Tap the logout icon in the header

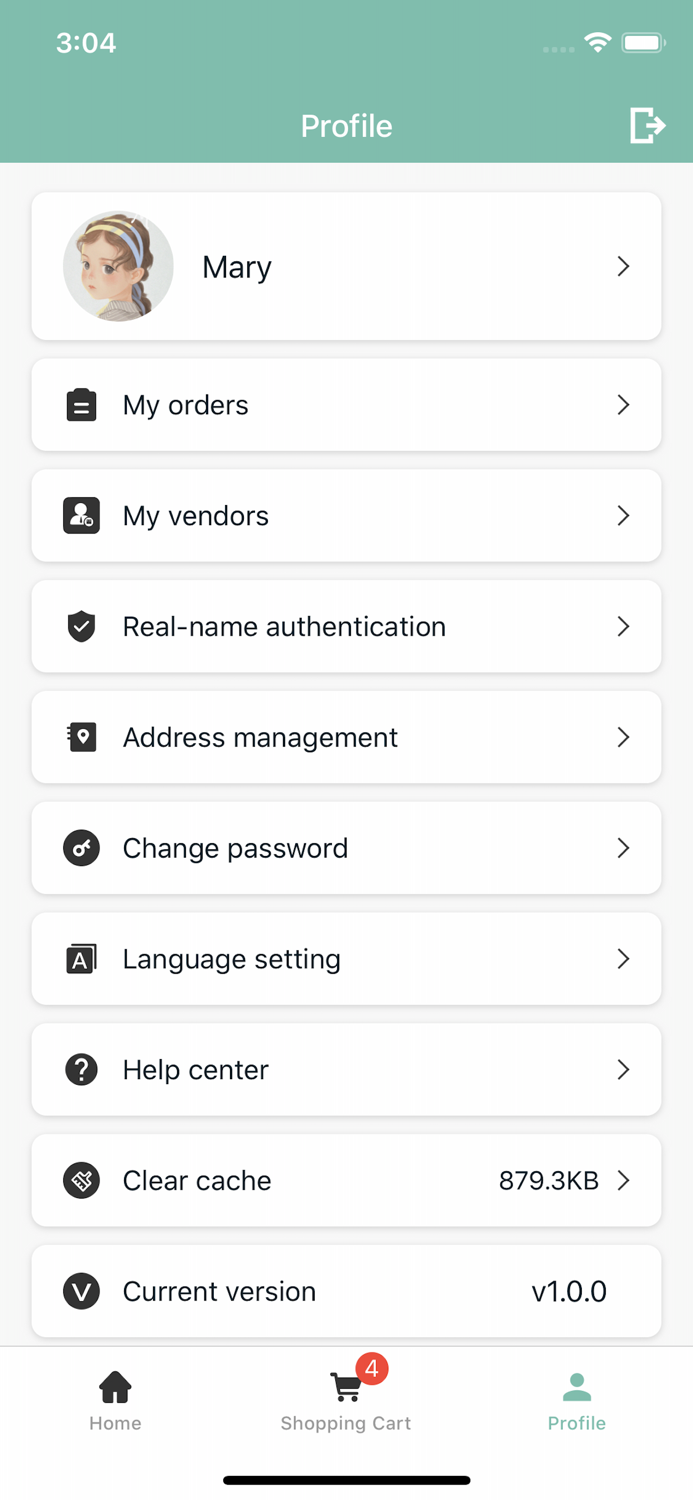coord(648,125)
